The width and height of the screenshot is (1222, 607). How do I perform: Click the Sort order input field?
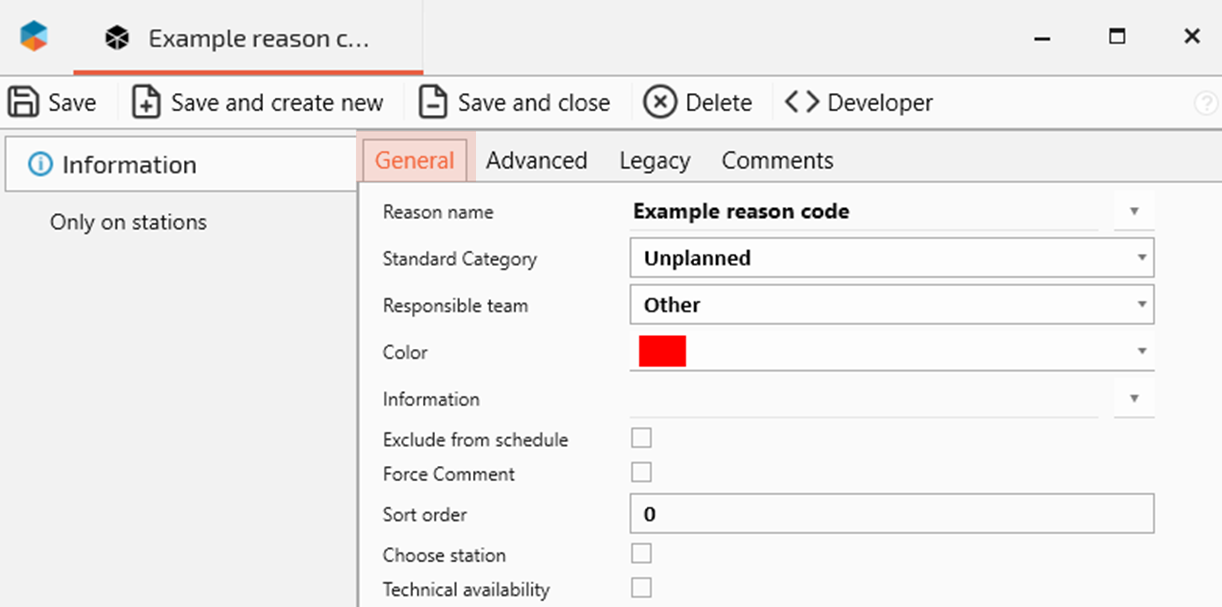click(x=891, y=514)
